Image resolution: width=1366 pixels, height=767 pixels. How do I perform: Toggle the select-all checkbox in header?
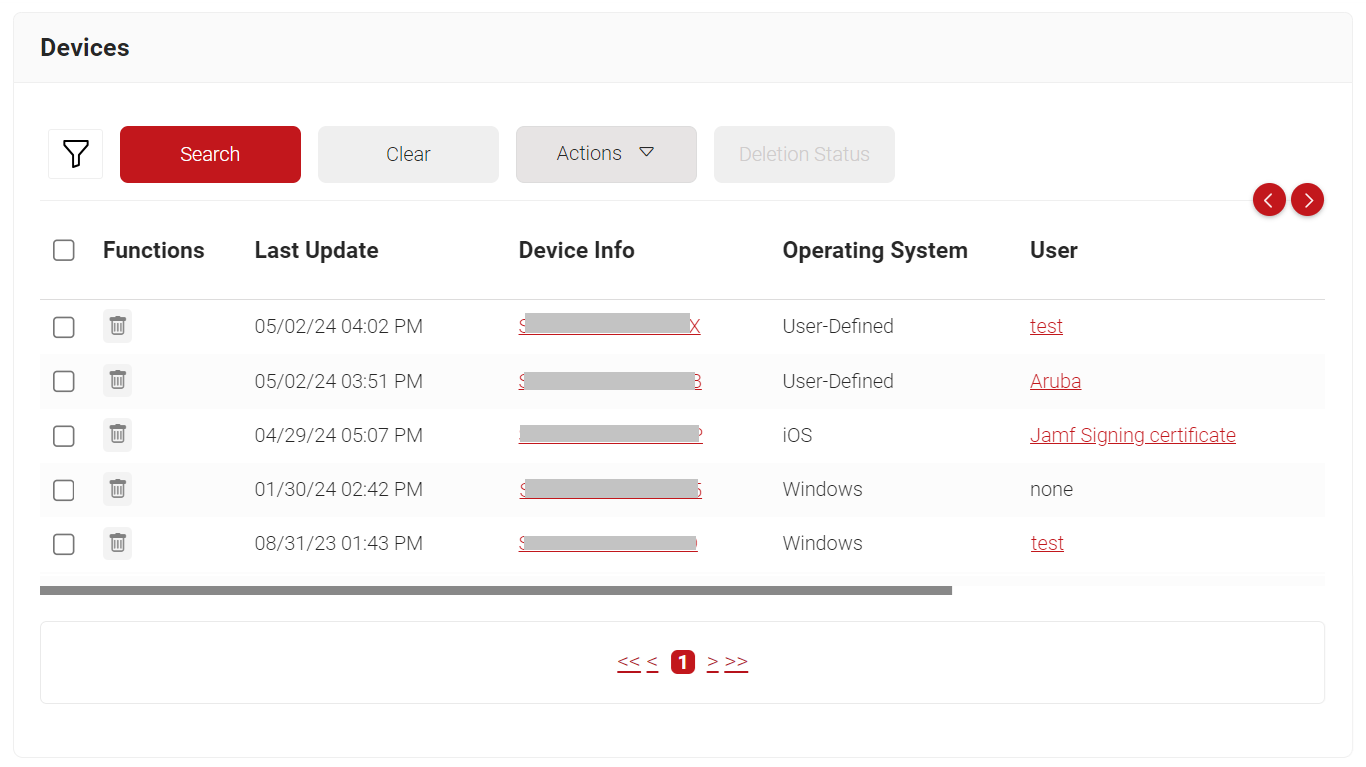point(64,250)
